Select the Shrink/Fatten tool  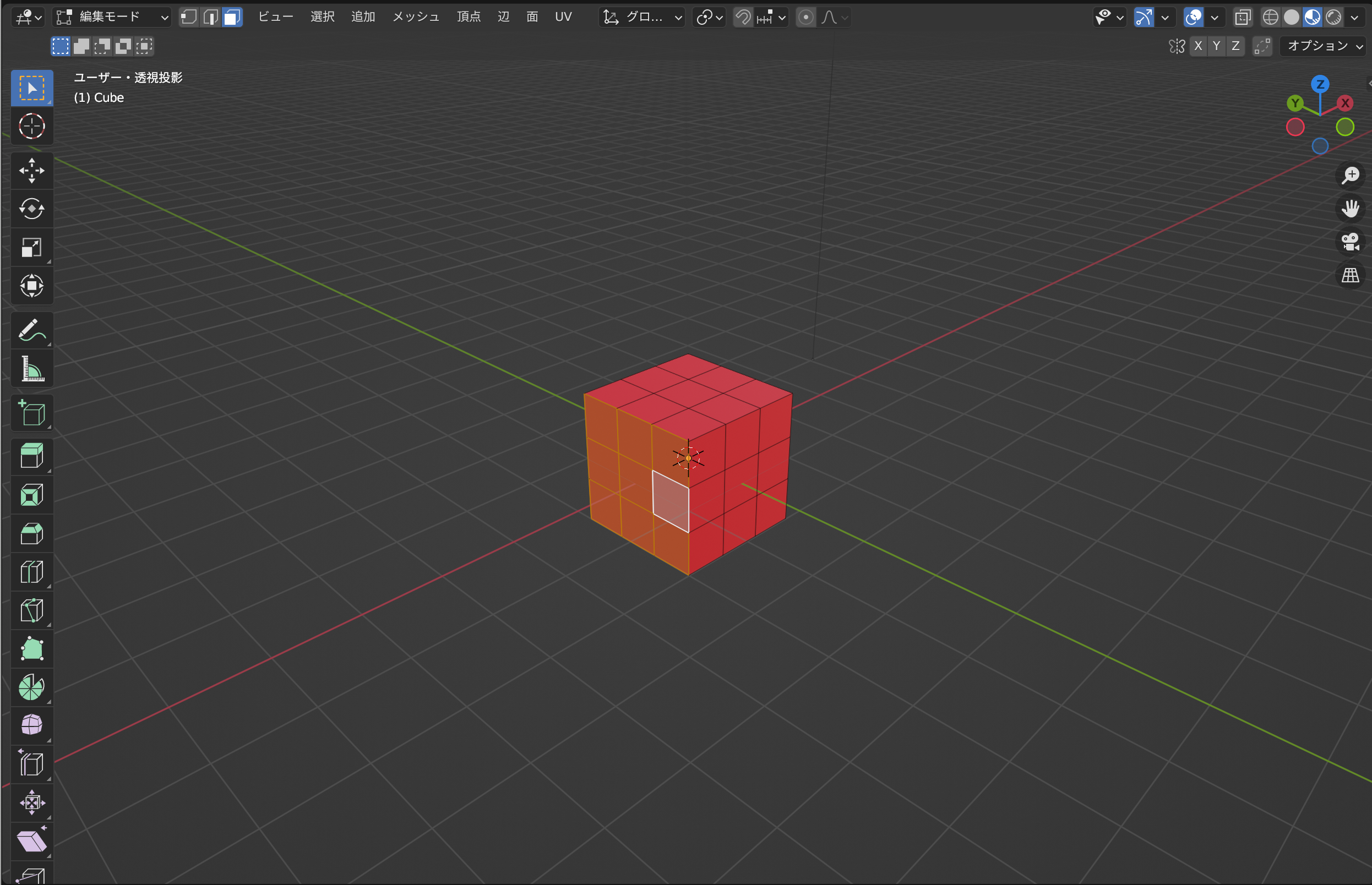coord(31,802)
